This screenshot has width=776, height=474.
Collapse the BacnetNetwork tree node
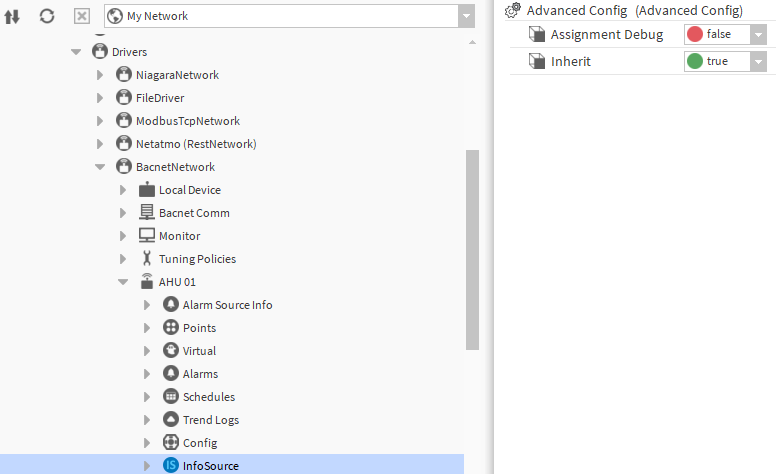100,167
